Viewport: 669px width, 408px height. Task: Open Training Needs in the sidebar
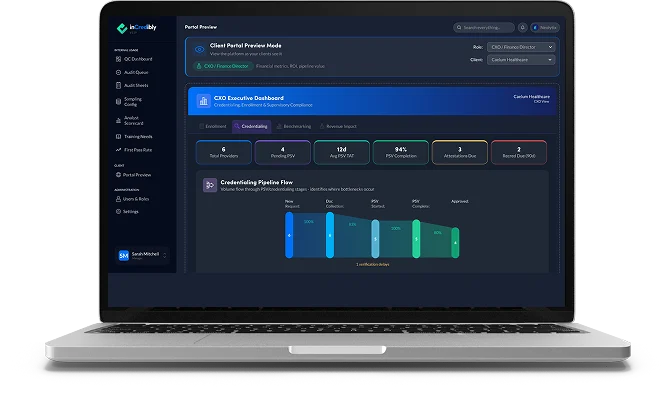point(134,134)
